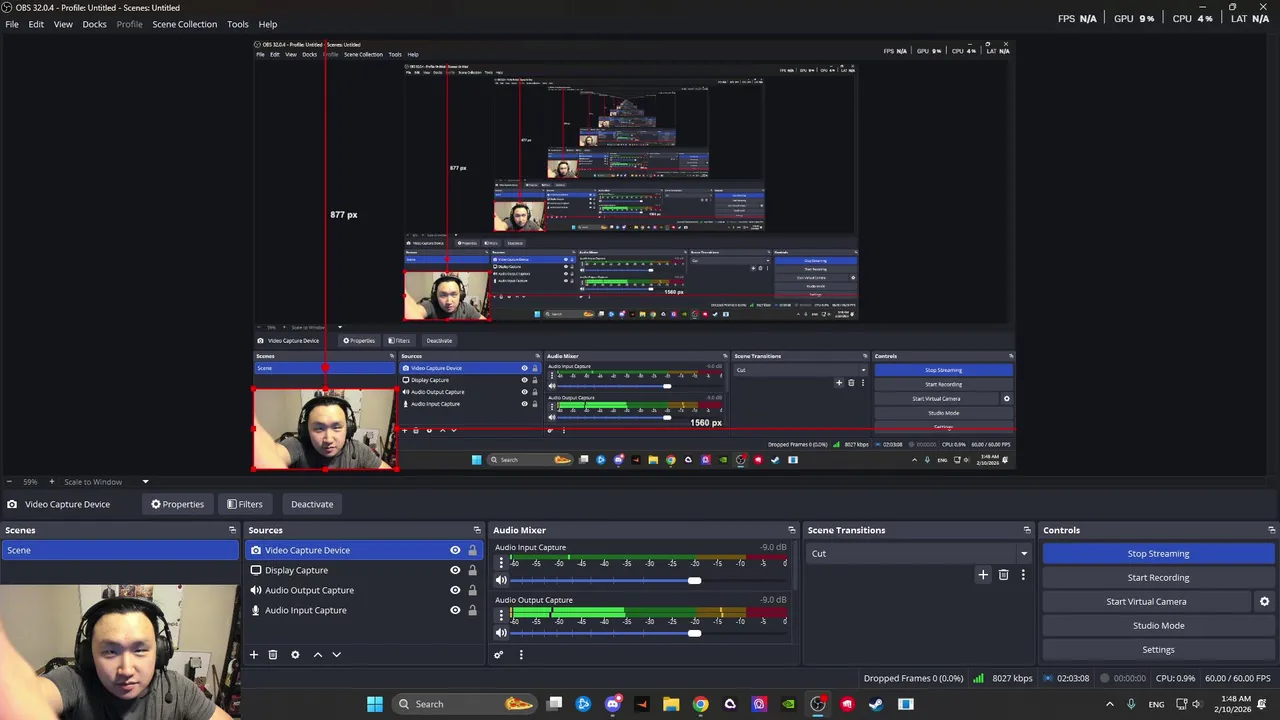1280x720 pixels.
Task: Launch Google Chrome from taskbar
Action: 700,704
